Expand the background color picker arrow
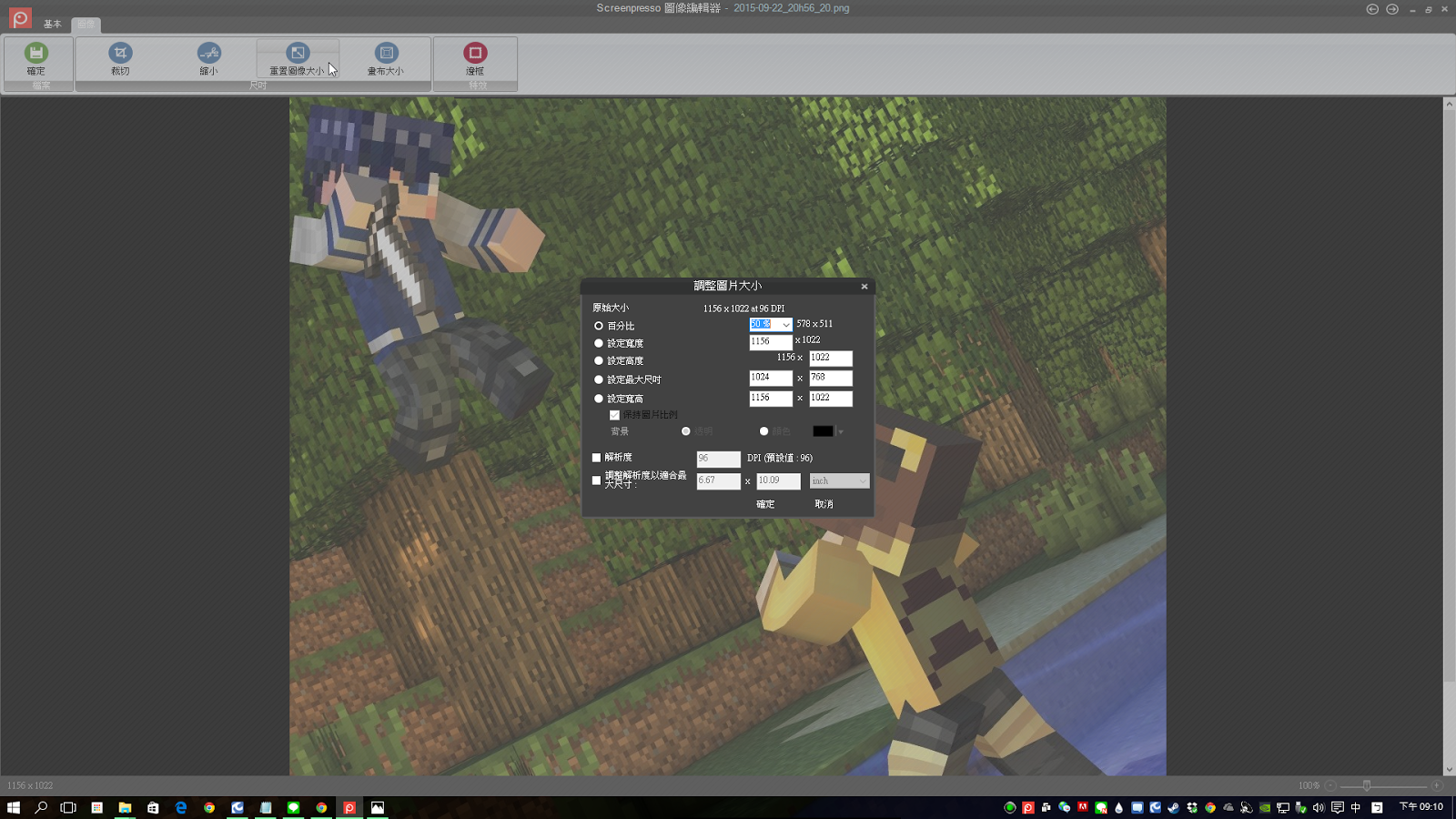The width and height of the screenshot is (1456, 819). pos(840,431)
